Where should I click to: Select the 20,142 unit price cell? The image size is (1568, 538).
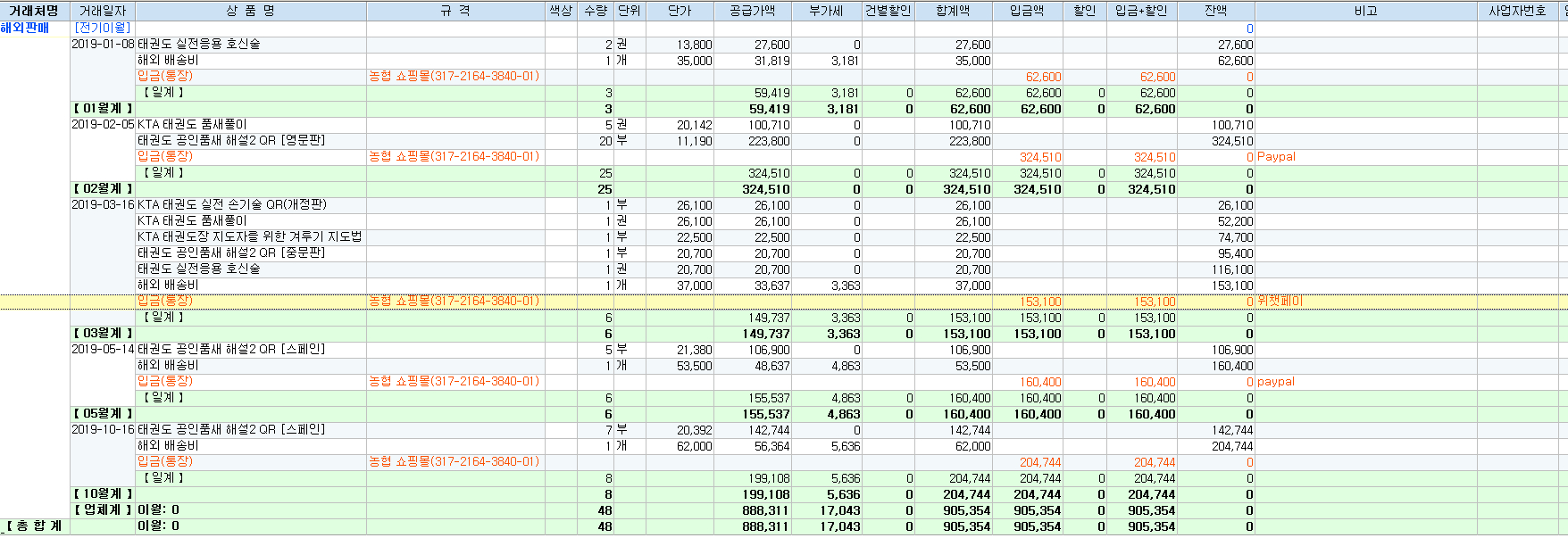[x=680, y=125]
